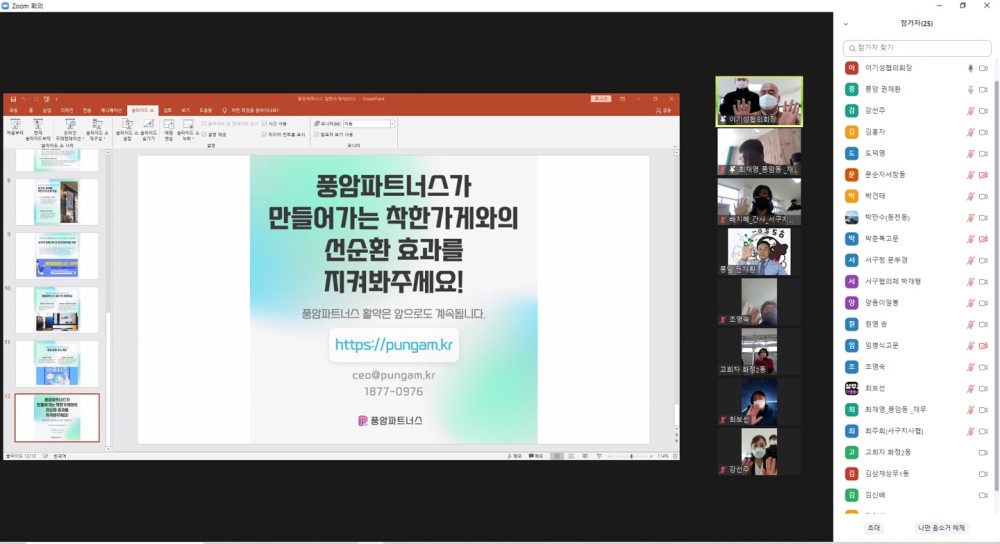1000x544 pixels.
Task: Click the Invite button in participants panel
Action: click(874, 528)
